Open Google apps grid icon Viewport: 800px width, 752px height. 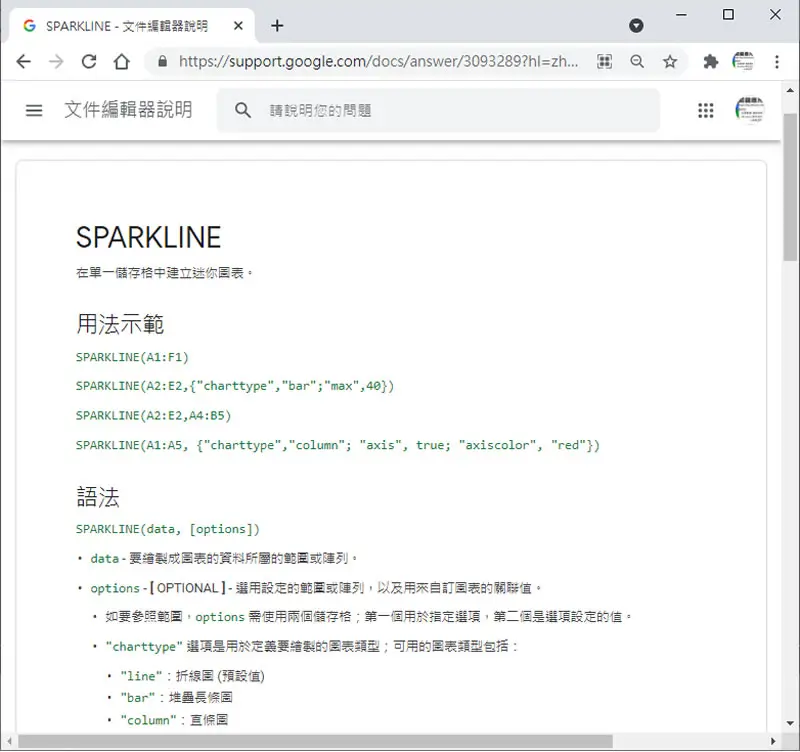pyautogui.click(x=706, y=110)
